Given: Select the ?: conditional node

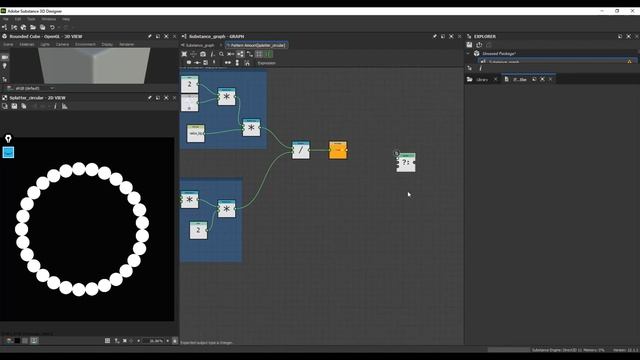Looking at the screenshot, I should pyautogui.click(x=406, y=162).
